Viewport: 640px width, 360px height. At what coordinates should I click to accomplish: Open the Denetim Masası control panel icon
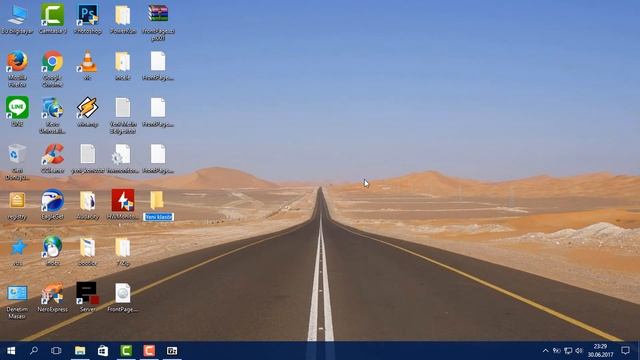17,293
